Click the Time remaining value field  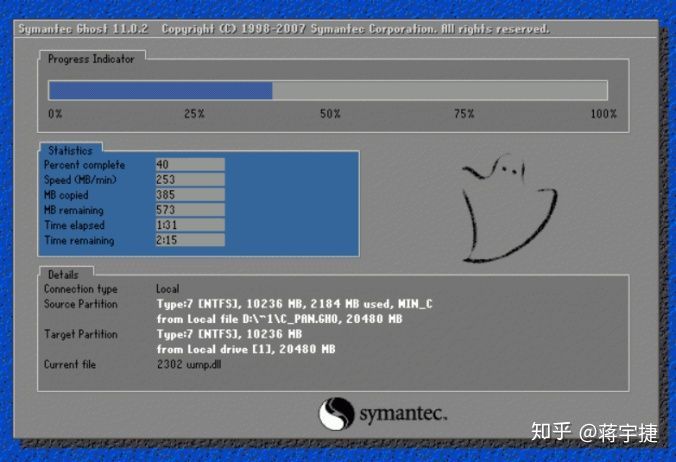[189, 241]
